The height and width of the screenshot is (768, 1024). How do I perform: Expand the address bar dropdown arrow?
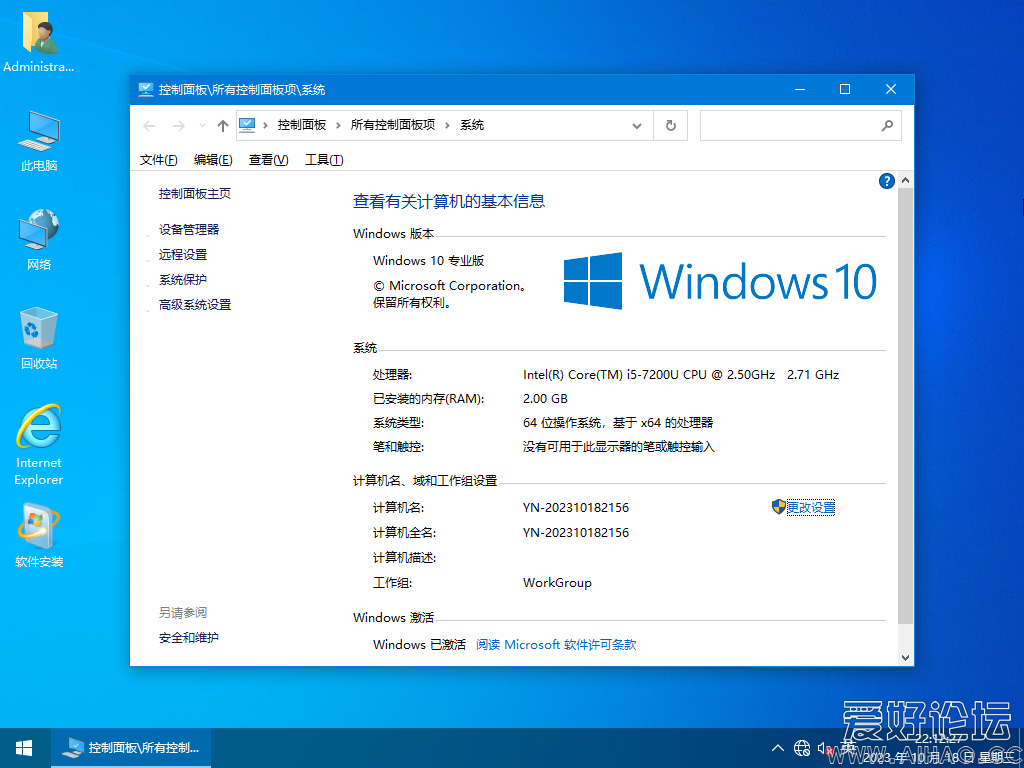[x=637, y=125]
